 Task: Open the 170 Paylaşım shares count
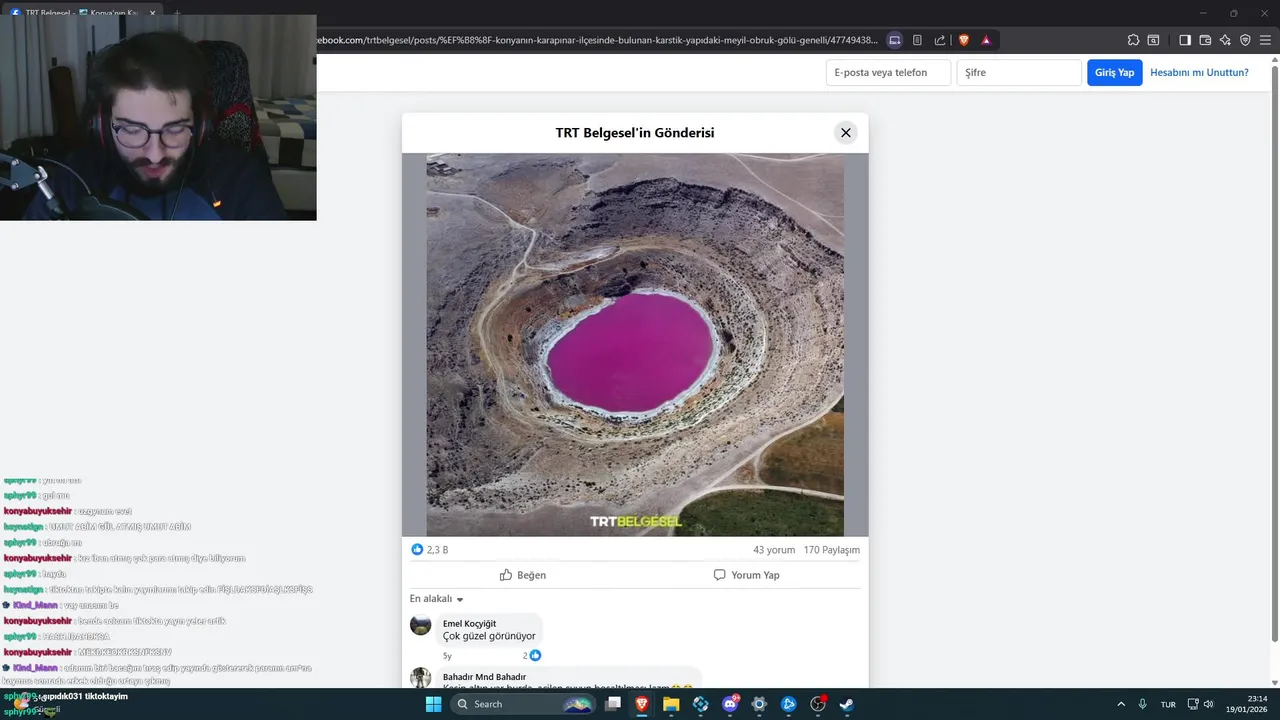click(832, 550)
